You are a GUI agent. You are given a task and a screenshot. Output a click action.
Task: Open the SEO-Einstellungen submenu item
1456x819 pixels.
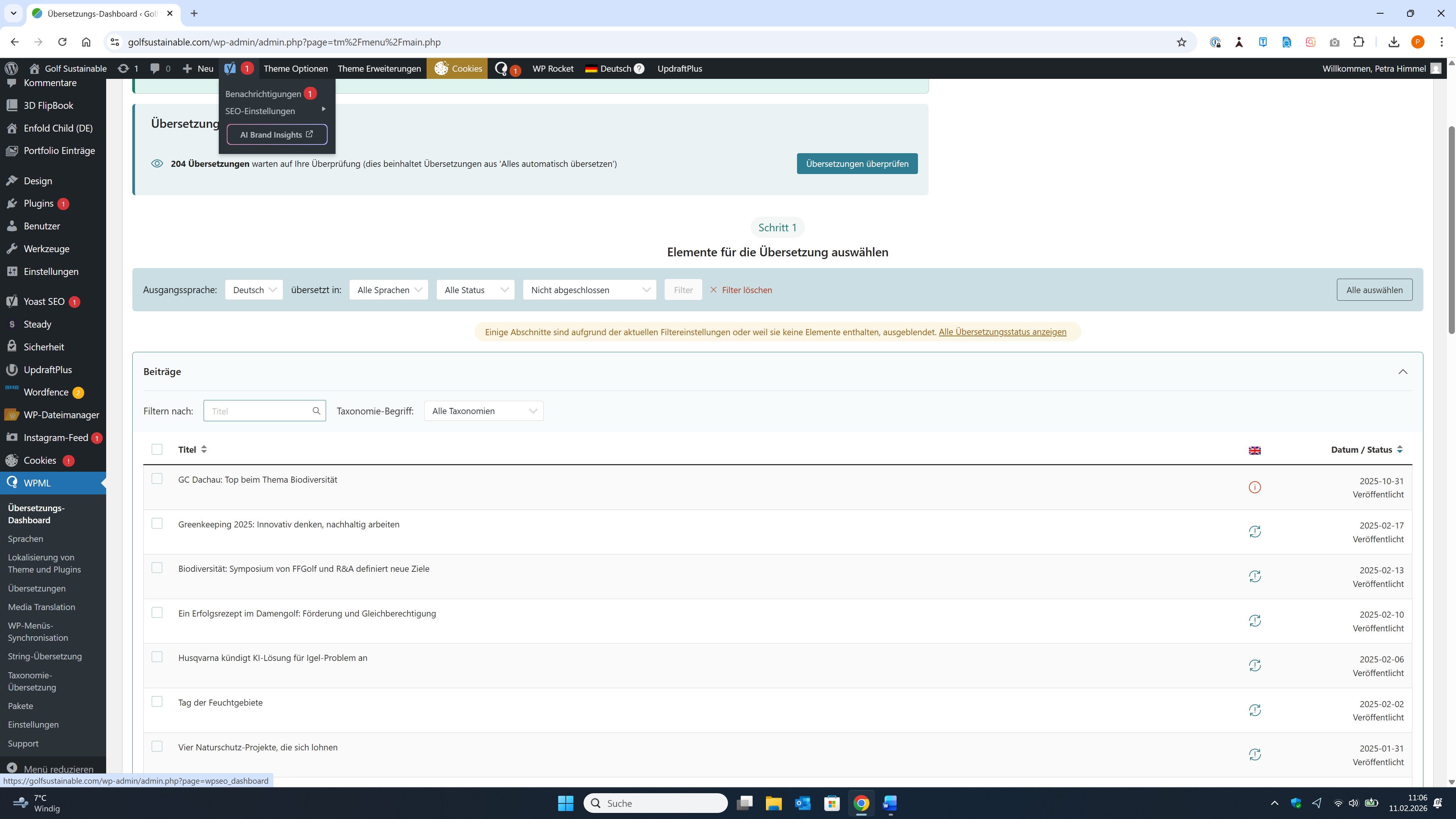tap(260, 111)
